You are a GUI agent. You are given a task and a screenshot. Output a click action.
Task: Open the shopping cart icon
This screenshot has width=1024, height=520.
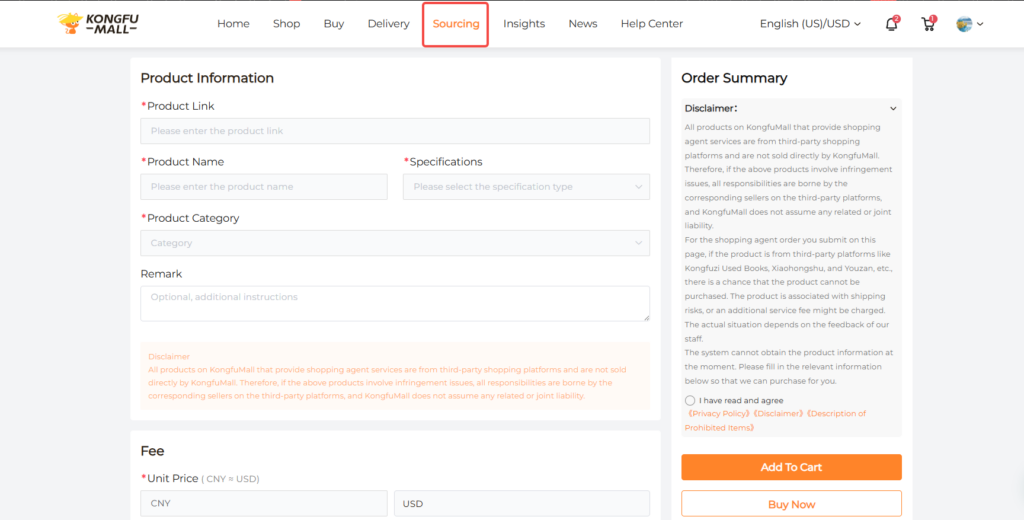928,24
